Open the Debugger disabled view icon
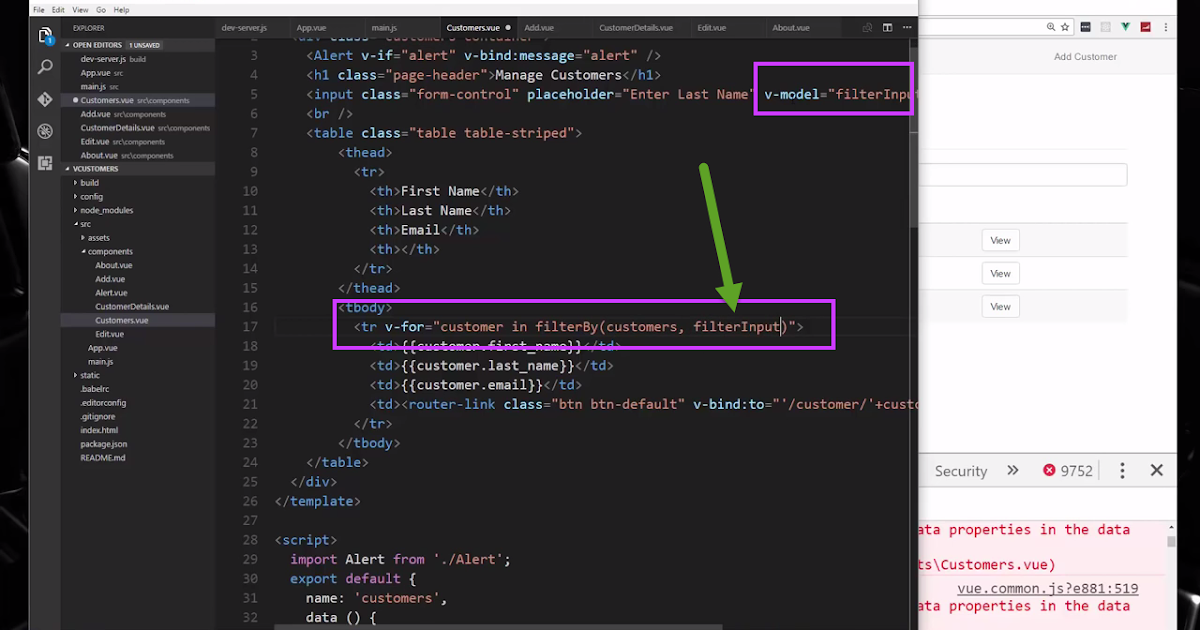 pos(45,131)
